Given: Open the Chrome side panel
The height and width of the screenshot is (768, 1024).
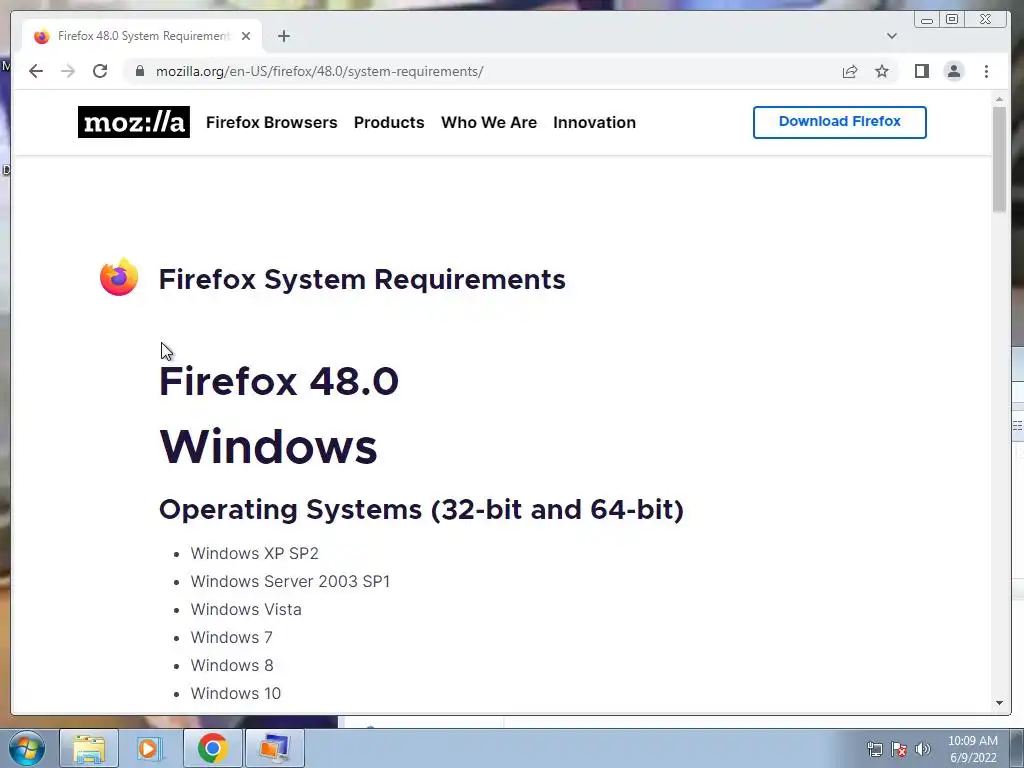Looking at the screenshot, I should 921,71.
